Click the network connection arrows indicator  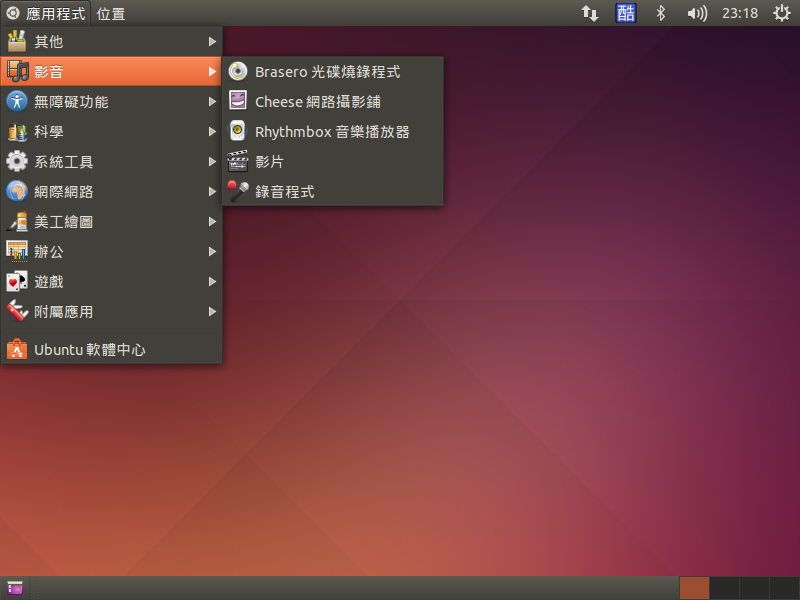pos(590,13)
